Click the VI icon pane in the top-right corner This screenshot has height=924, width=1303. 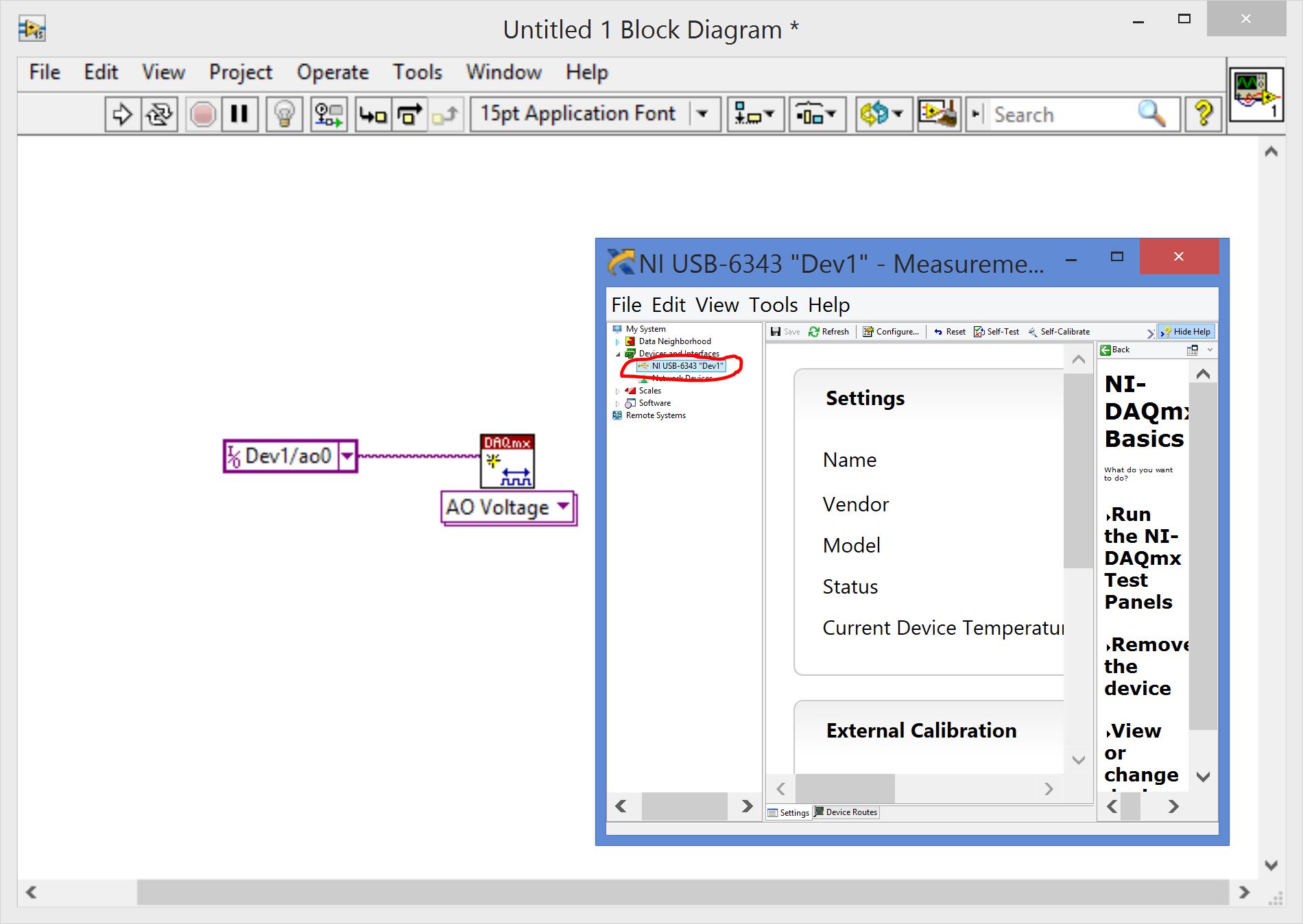(1256, 95)
